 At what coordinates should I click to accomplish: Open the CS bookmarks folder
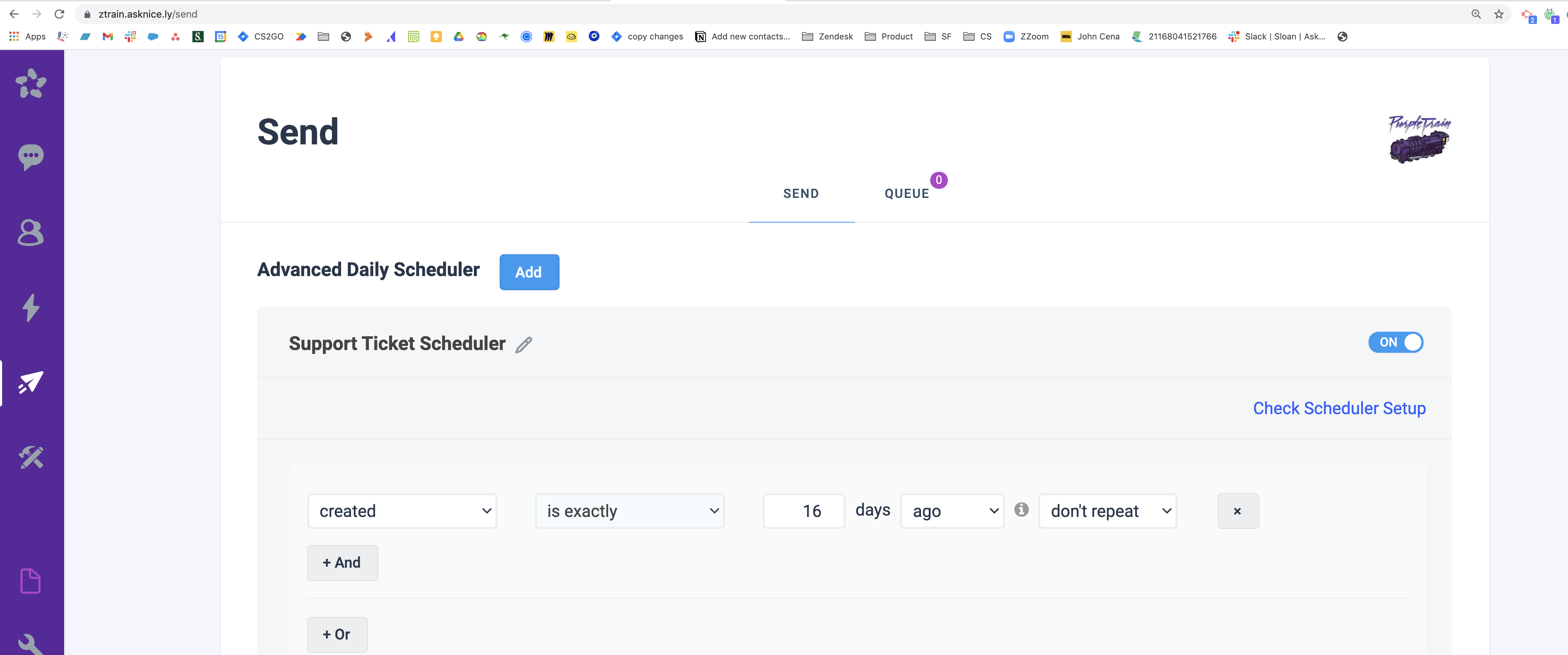coord(977,37)
